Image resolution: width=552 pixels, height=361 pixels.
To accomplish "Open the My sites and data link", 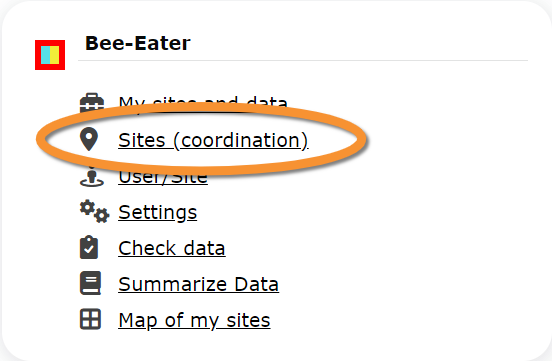I will point(203,104).
